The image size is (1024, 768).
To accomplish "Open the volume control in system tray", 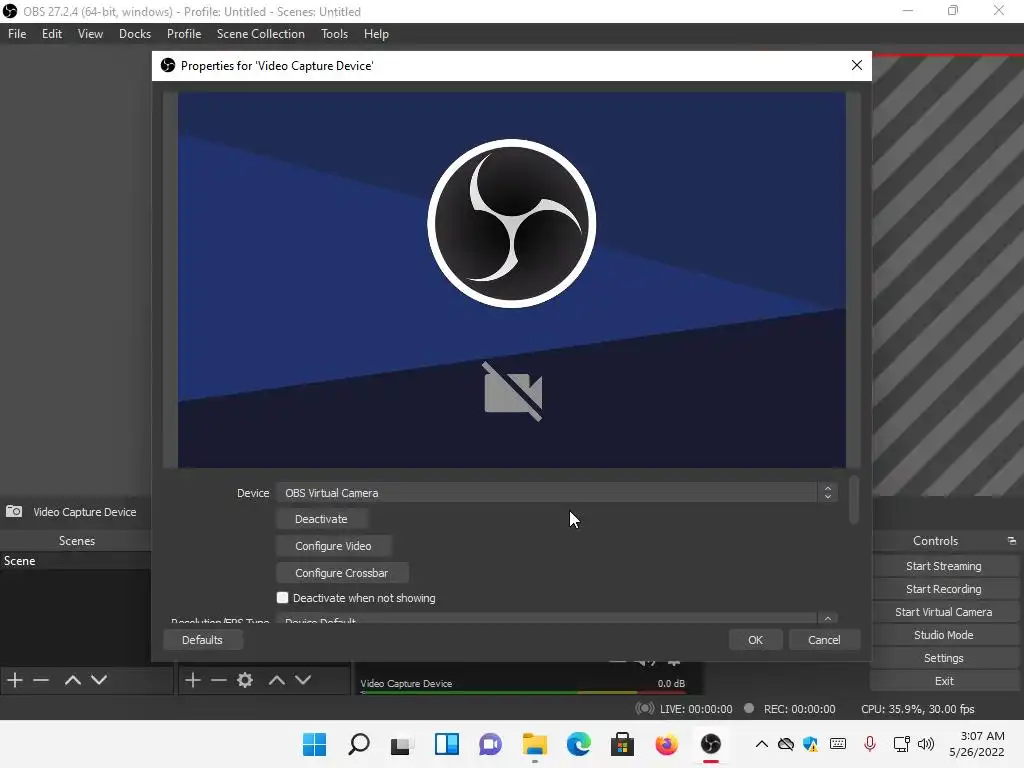I will tap(926, 744).
